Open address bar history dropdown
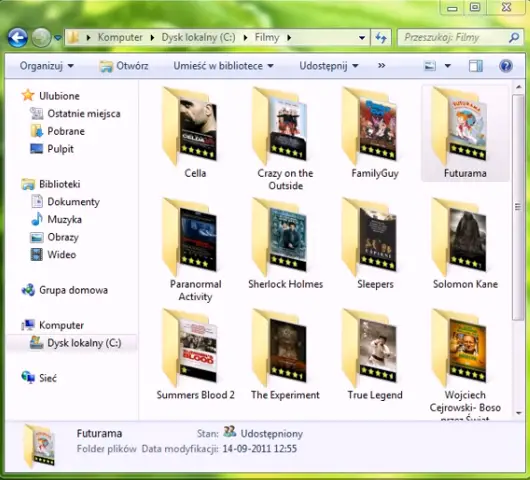The image size is (530, 480). click(362, 38)
